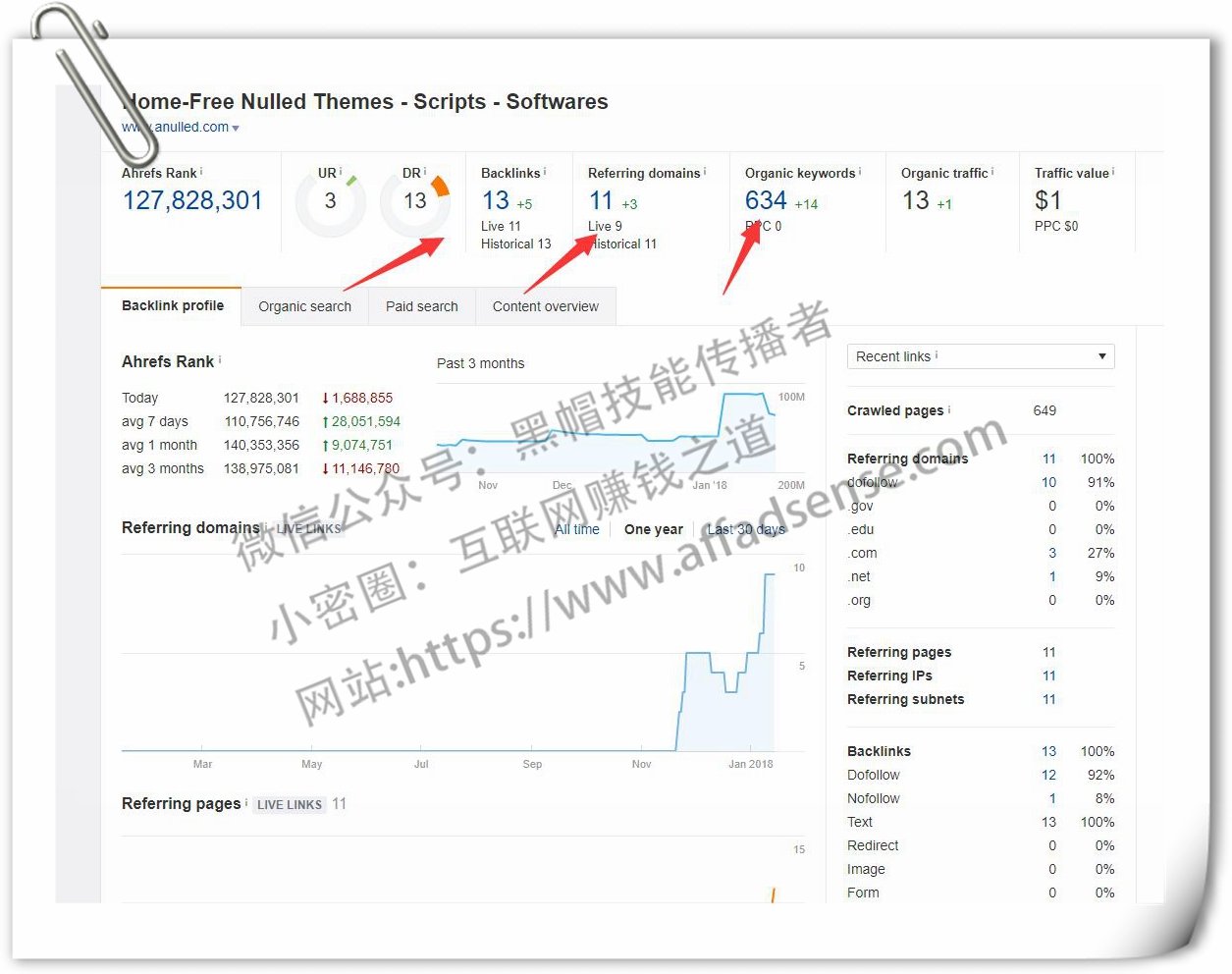Click the PPC $0 text
This screenshot has height=974, width=1232.
point(1056,226)
